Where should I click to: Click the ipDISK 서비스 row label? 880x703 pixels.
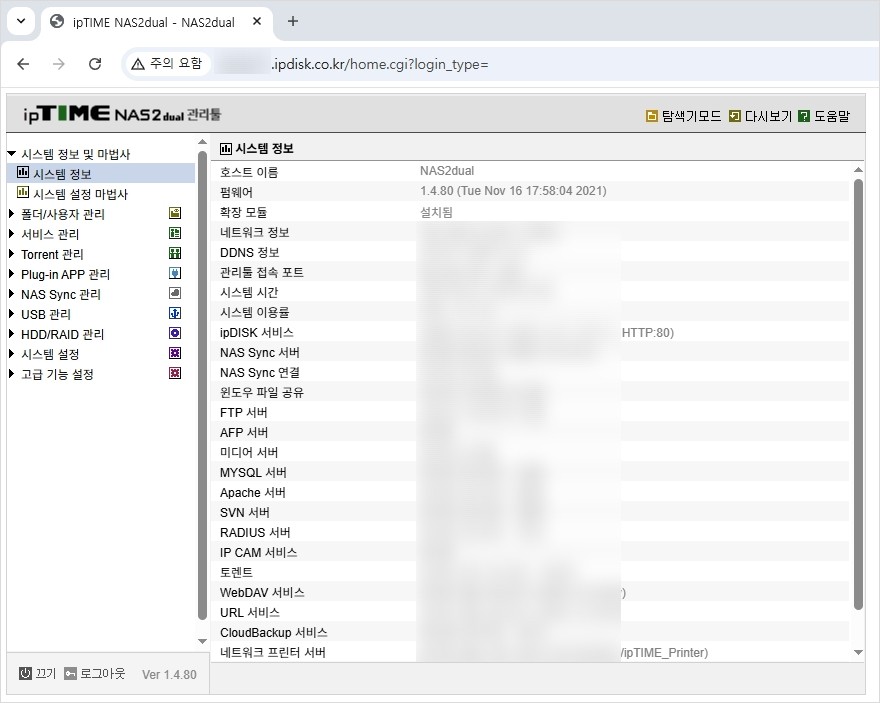(x=256, y=333)
